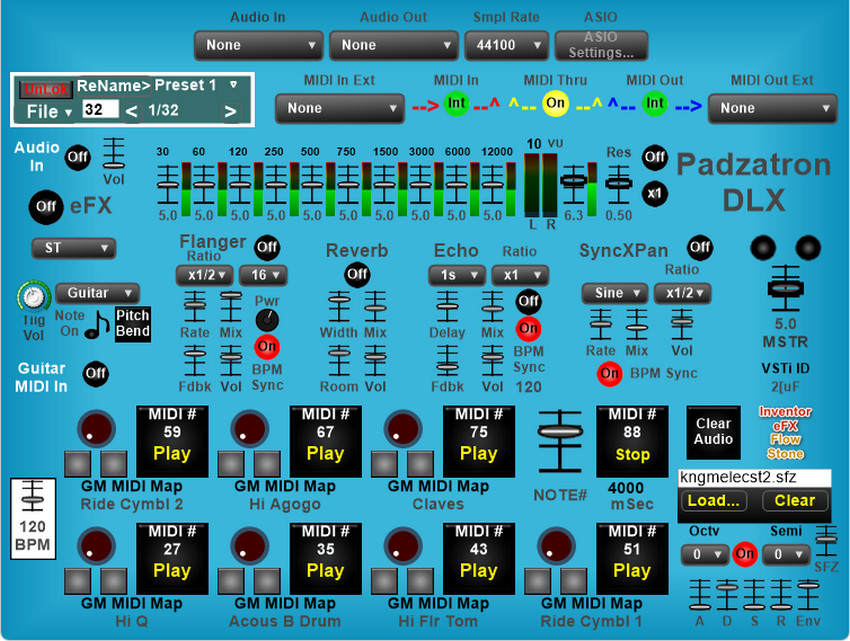850x641 pixels.
Task: Enable the Reverb effect toggle
Action: click(357, 274)
